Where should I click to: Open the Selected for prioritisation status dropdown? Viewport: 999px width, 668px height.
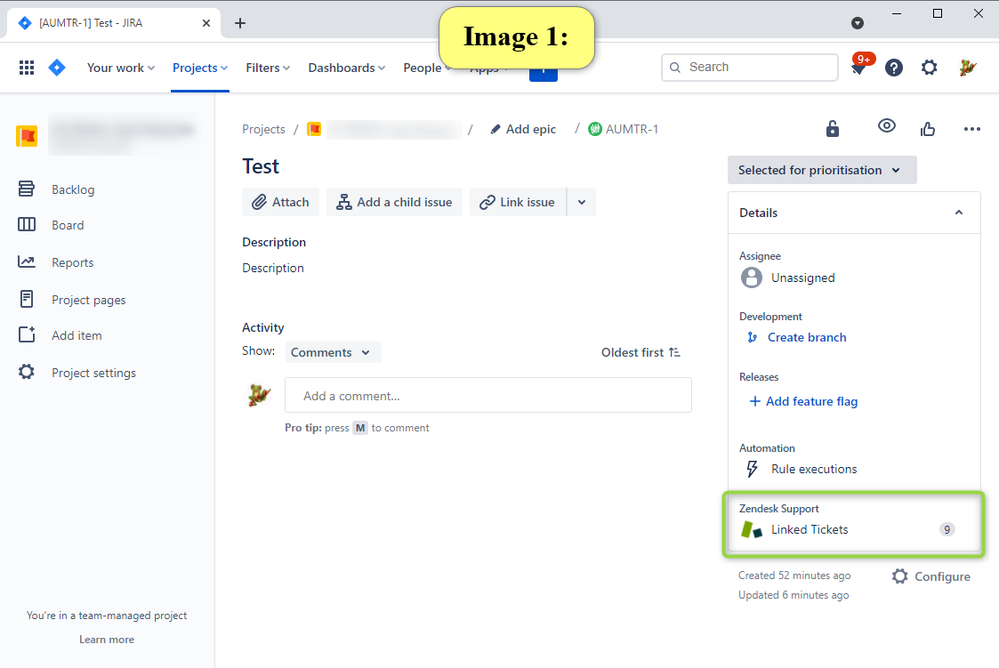pos(822,170)
